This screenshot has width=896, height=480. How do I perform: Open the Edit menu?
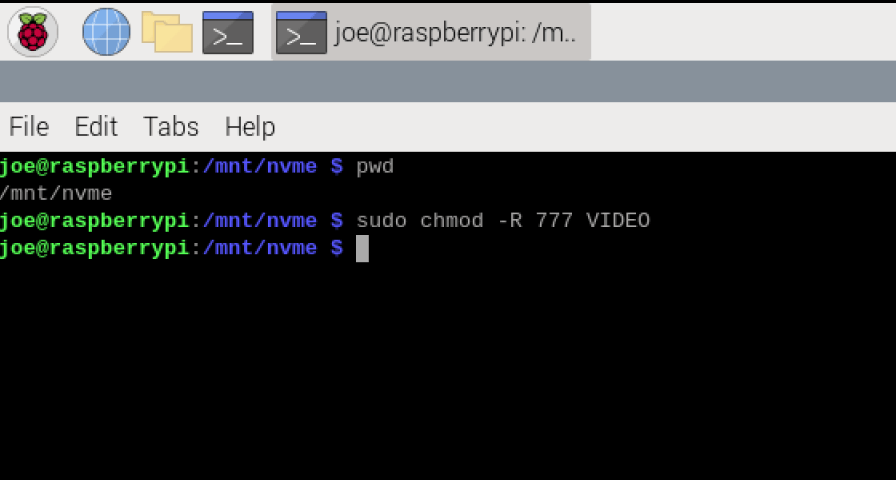tap(96, 127)
